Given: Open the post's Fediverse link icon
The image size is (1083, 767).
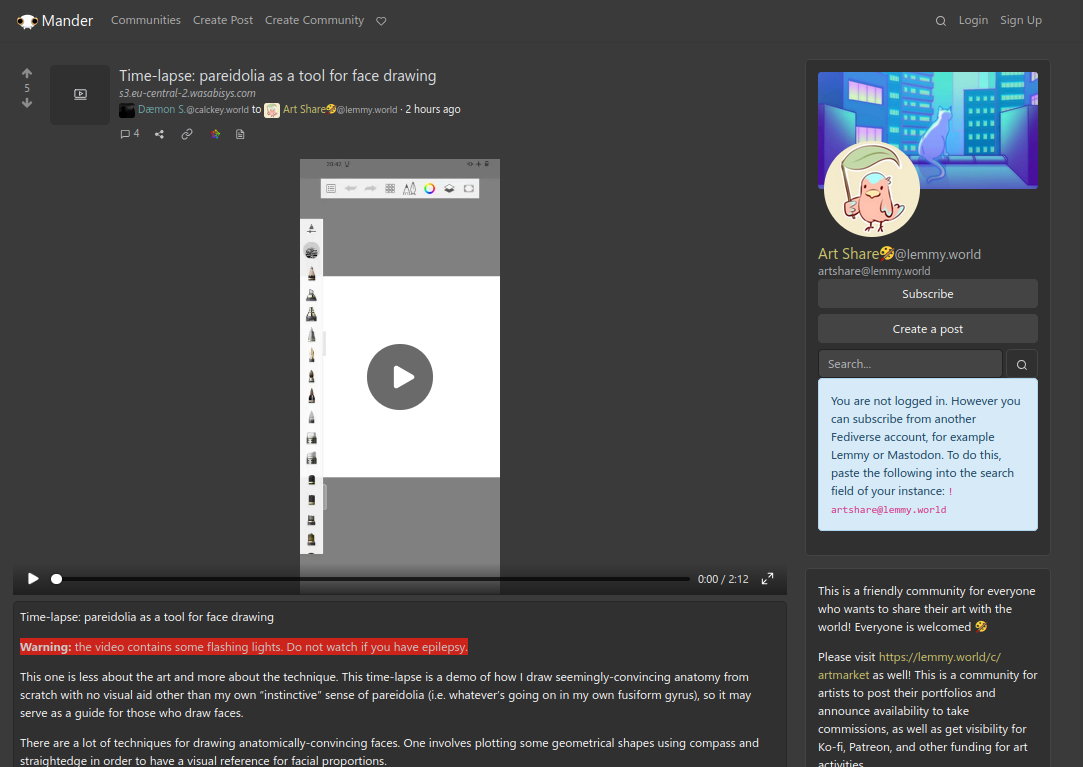Looking at the screenshot, I should coord(215,133).
